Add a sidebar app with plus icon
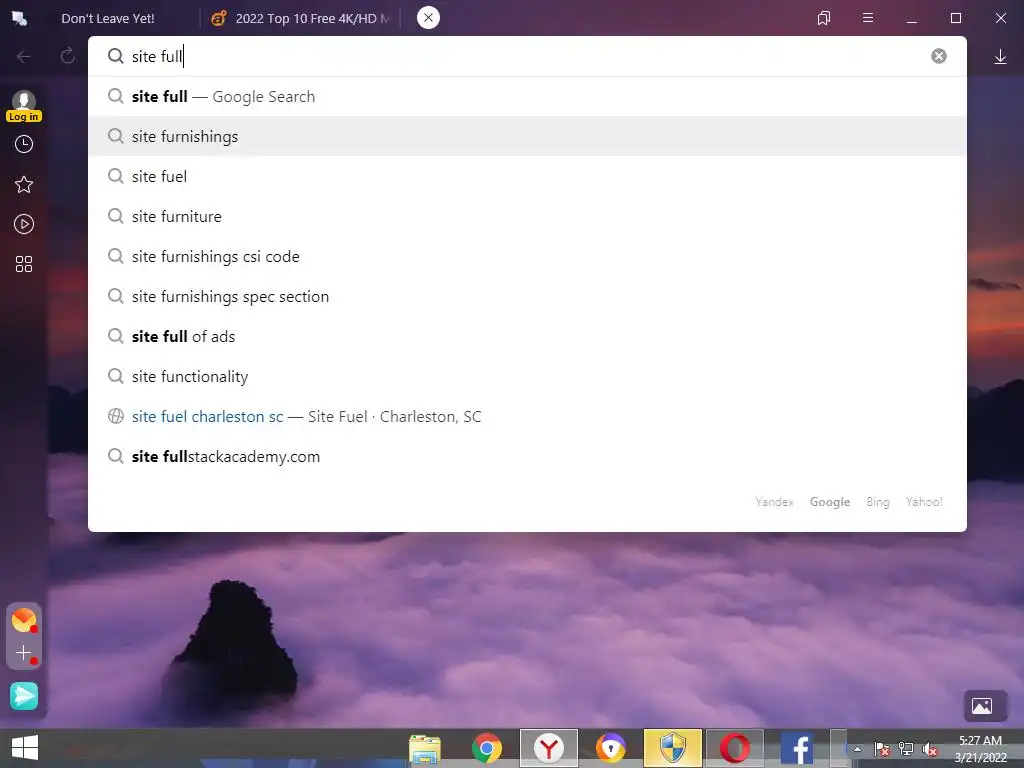This screenshot has width=1024, height=768. point(24,653)
